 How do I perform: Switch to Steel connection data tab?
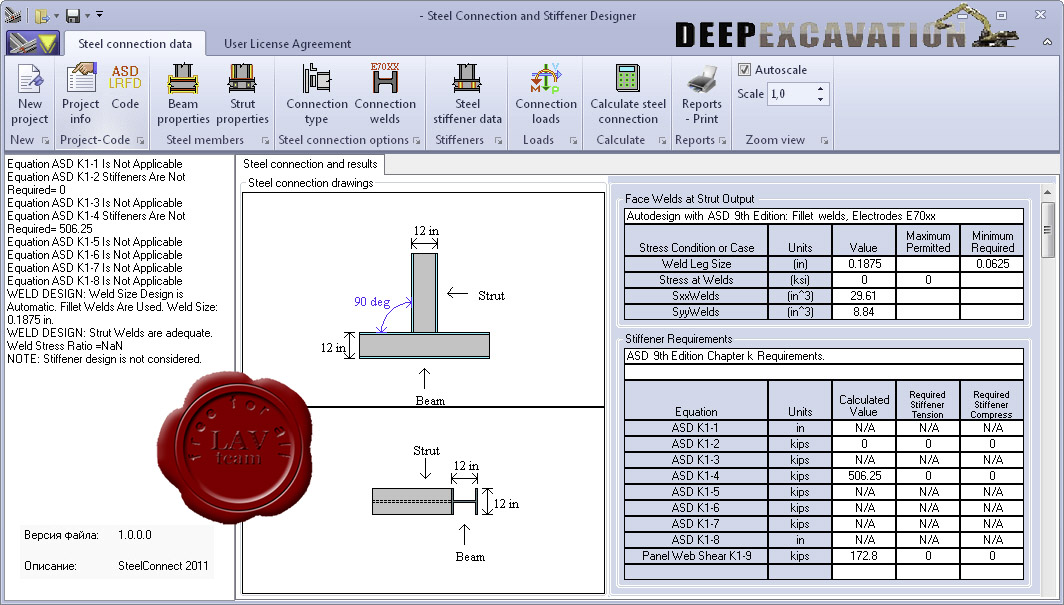[x=135, y=43]
